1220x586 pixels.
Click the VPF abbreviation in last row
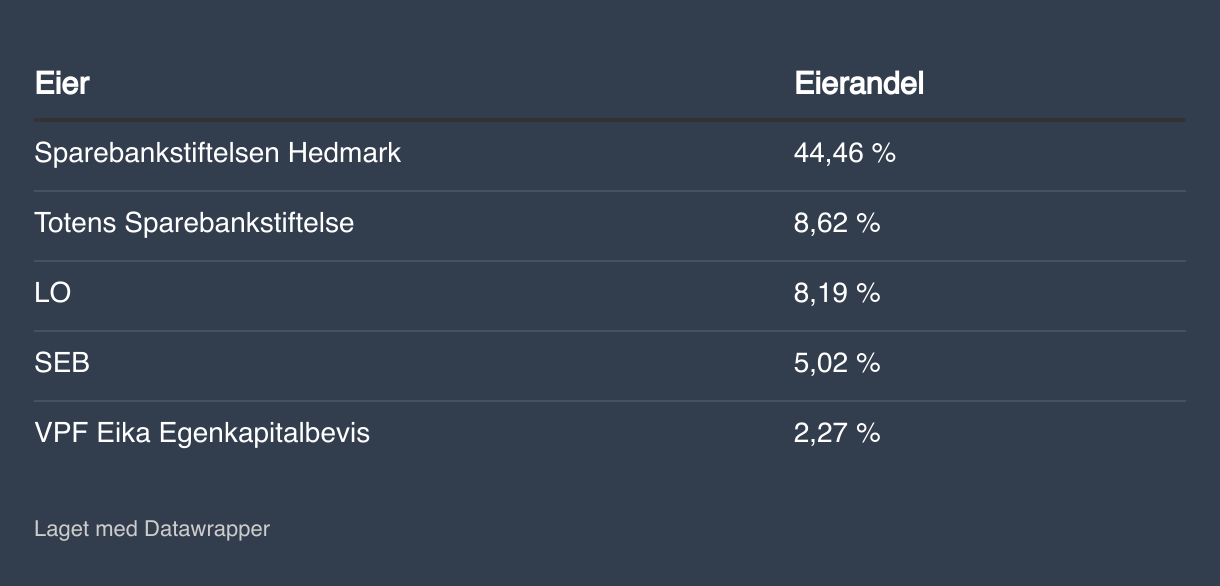coord(62,433)
